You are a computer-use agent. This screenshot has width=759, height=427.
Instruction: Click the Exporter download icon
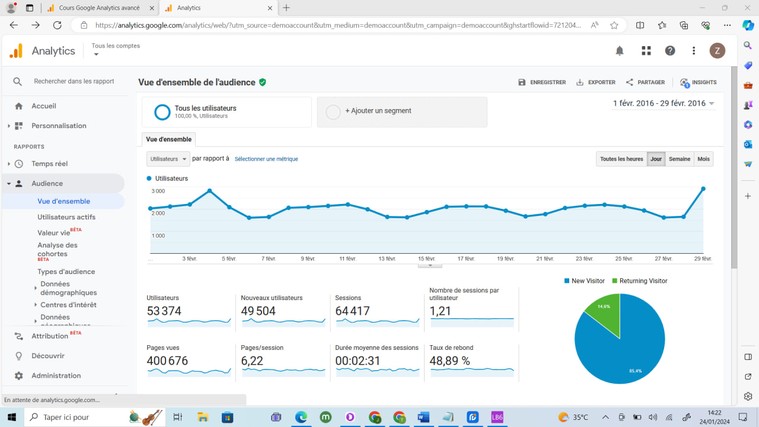[x=580, y=83]
